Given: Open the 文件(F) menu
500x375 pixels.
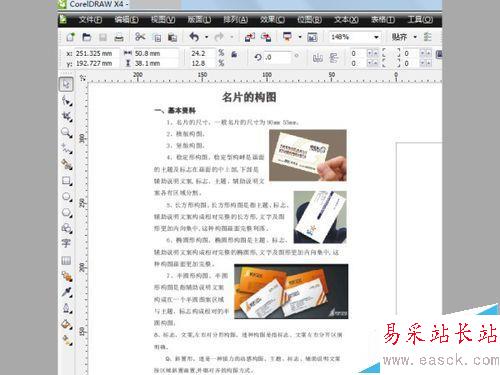Looking at the screenshot, I should [x=90, y=20].
